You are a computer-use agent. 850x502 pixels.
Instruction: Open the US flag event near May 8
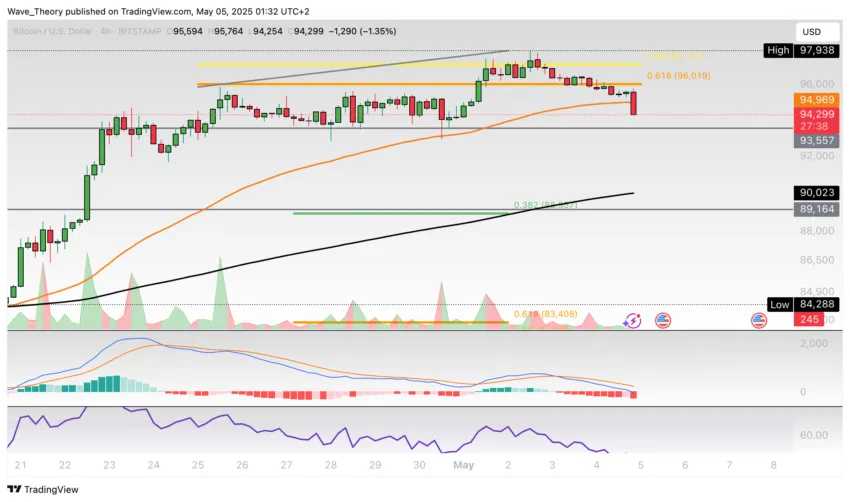(758, 321)
